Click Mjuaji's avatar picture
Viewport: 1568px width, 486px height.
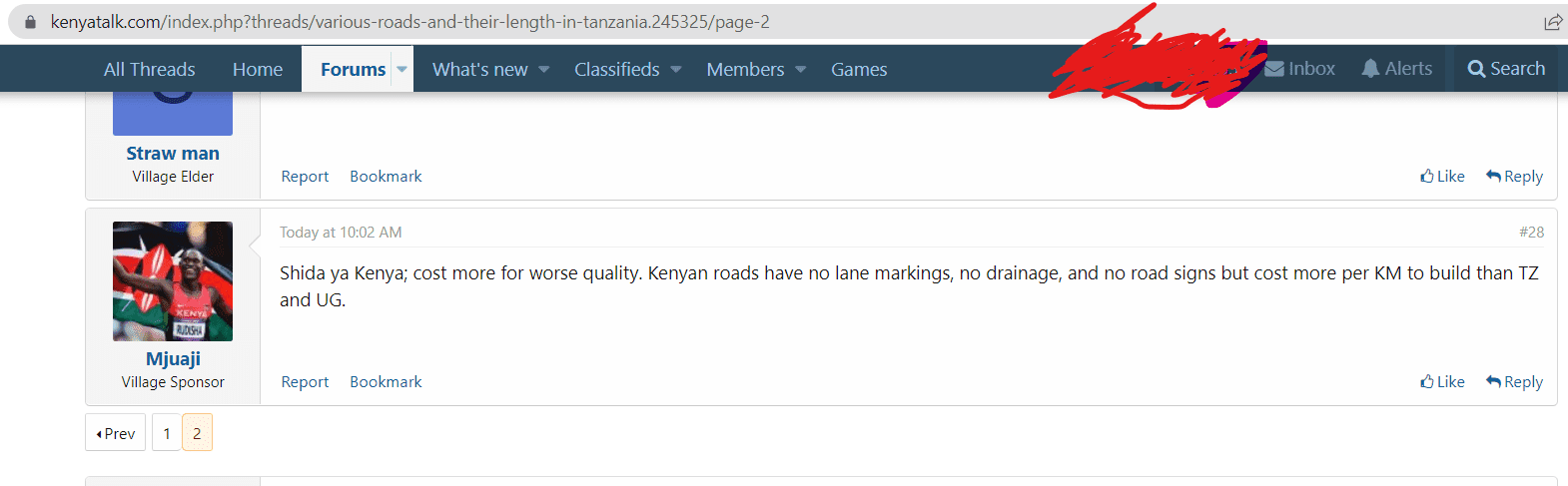click(173, 281)
